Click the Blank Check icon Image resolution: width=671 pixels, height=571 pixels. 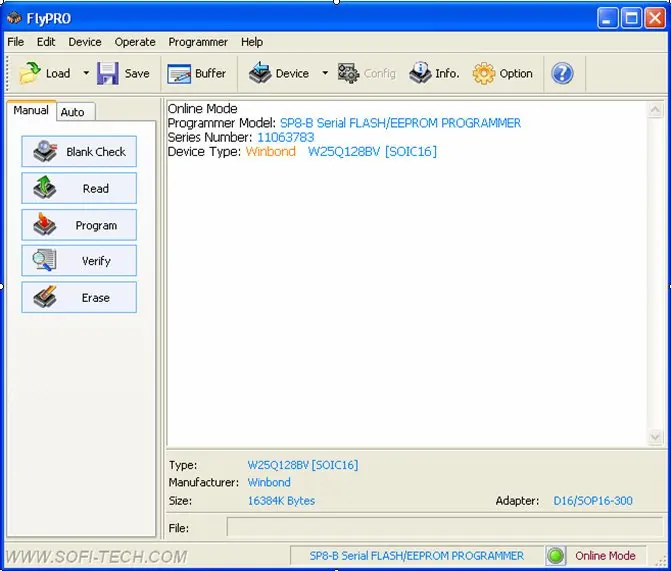click(x=45, y=151)
